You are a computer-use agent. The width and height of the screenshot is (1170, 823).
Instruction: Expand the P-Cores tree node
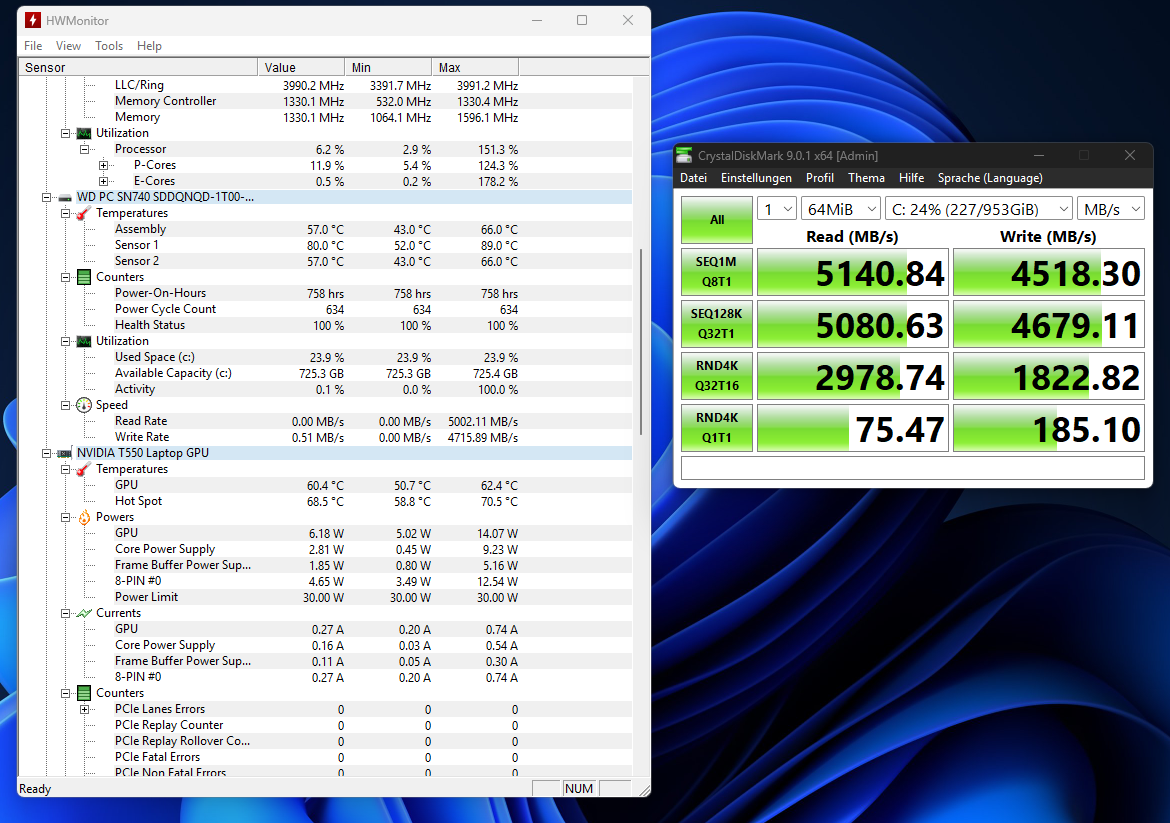103,164
